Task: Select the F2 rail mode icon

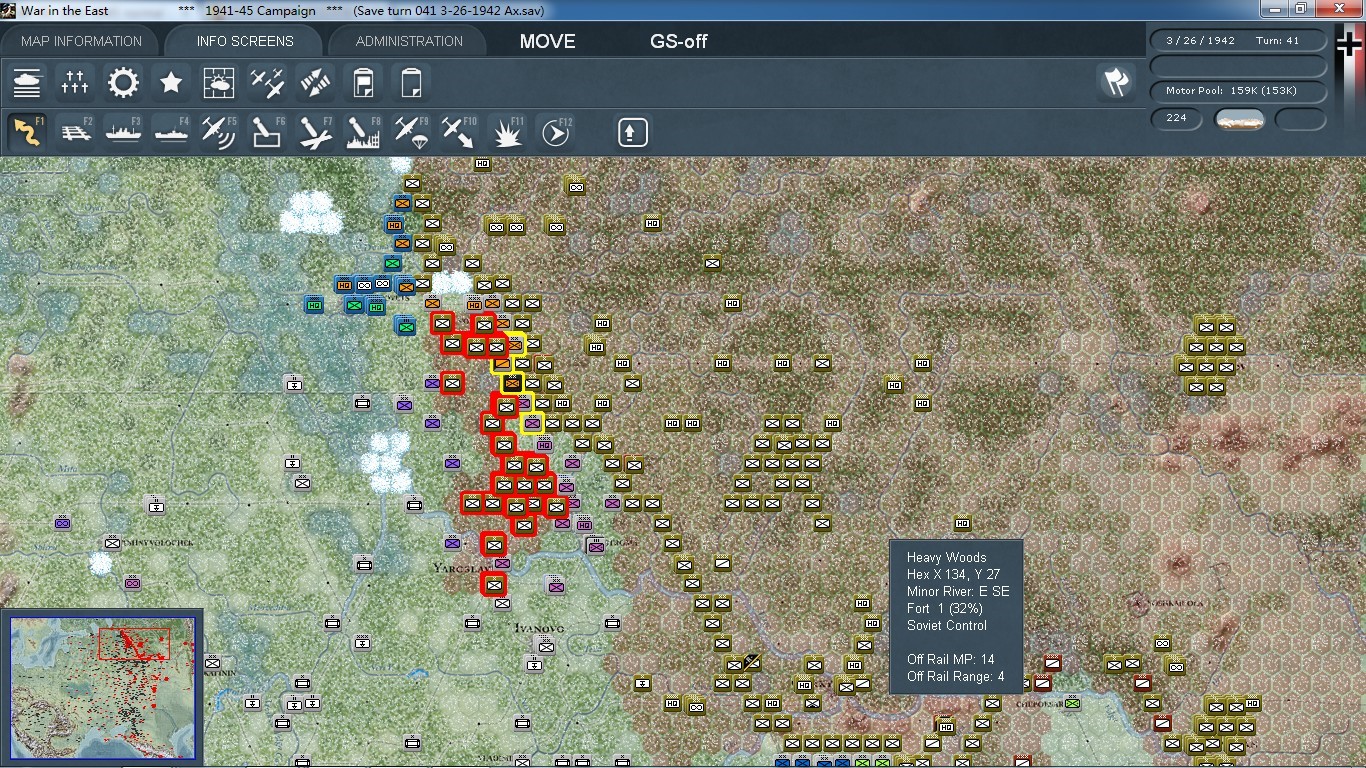Action: tap(75, 132)
